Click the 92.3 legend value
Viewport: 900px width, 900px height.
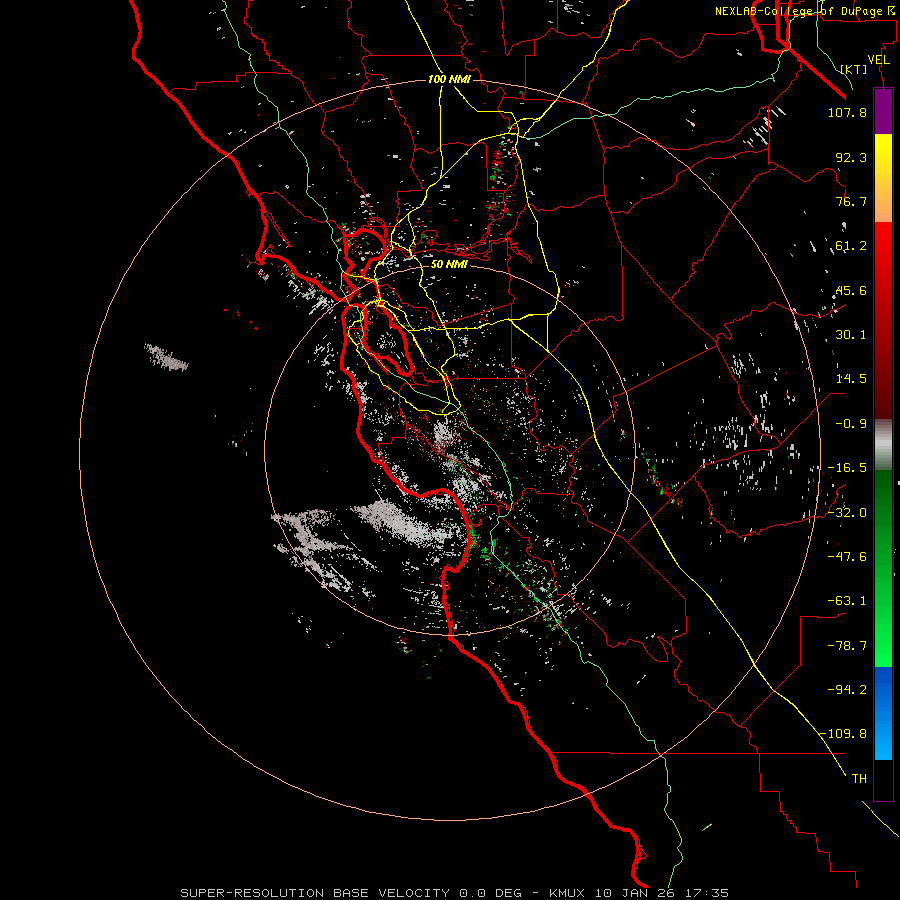(x=851, y=157)
